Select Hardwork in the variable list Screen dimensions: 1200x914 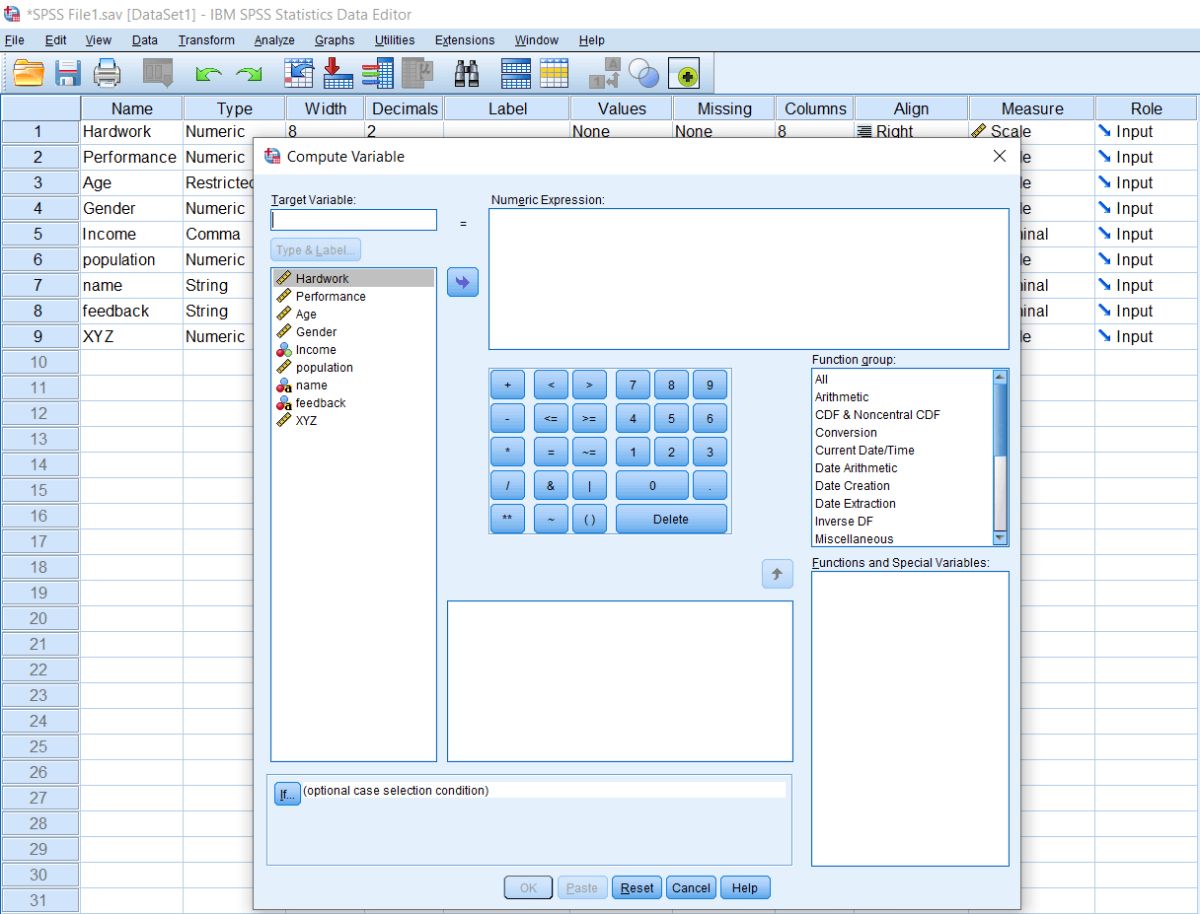coord(354,278)
